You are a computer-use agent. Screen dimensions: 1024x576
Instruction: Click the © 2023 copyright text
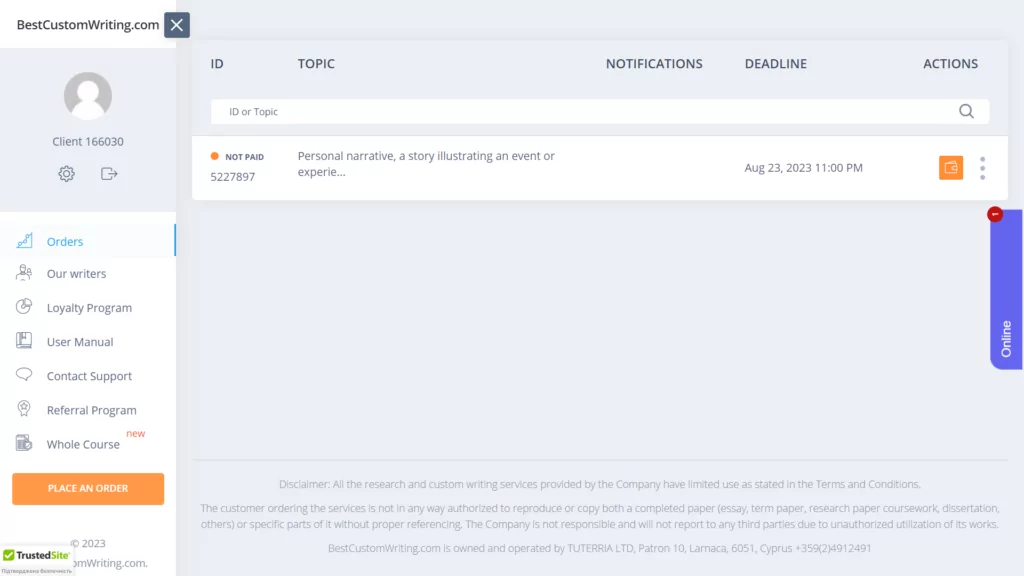[x=88, y=543]
